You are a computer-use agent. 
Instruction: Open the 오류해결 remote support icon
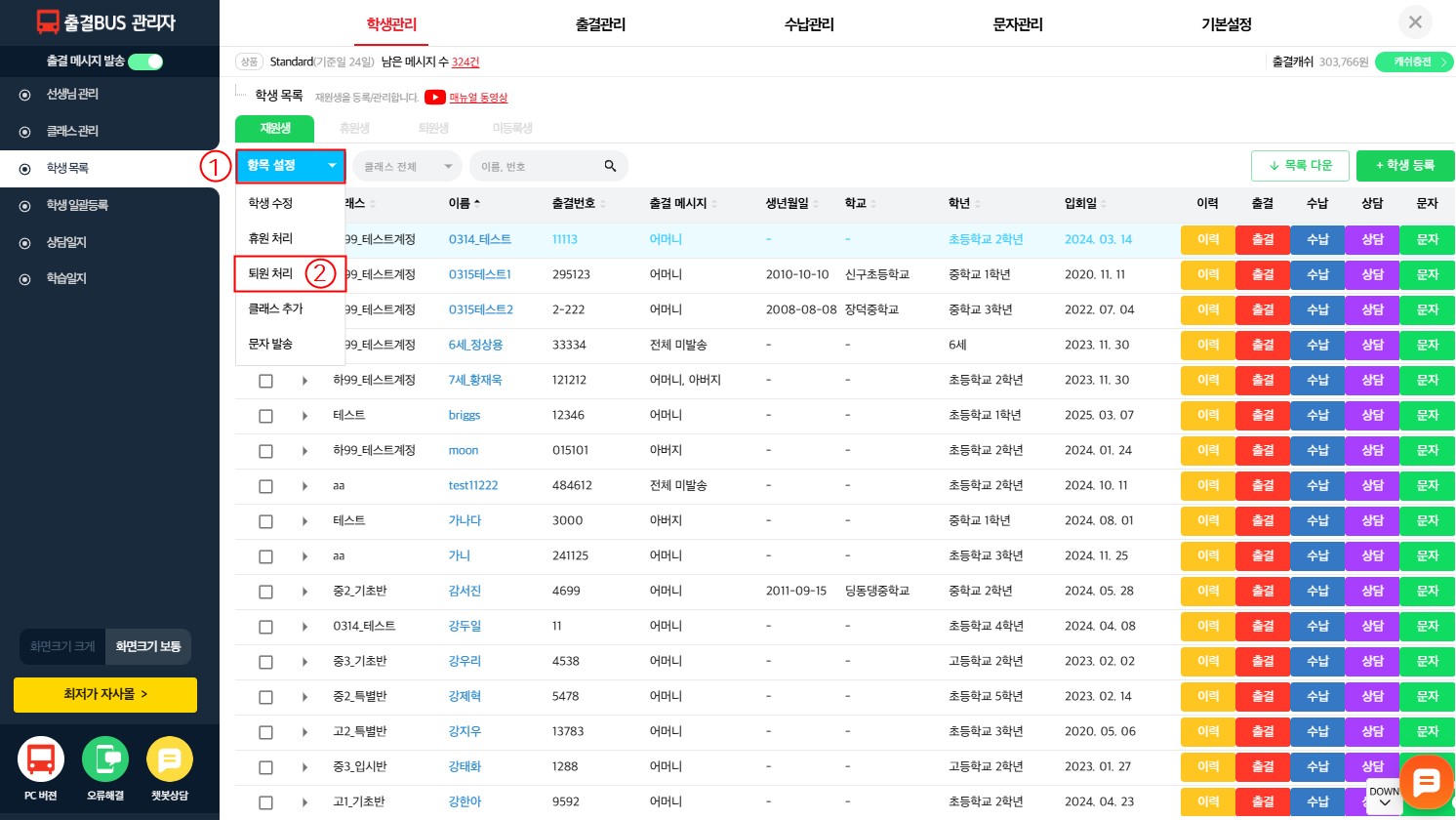click(105, 759)
